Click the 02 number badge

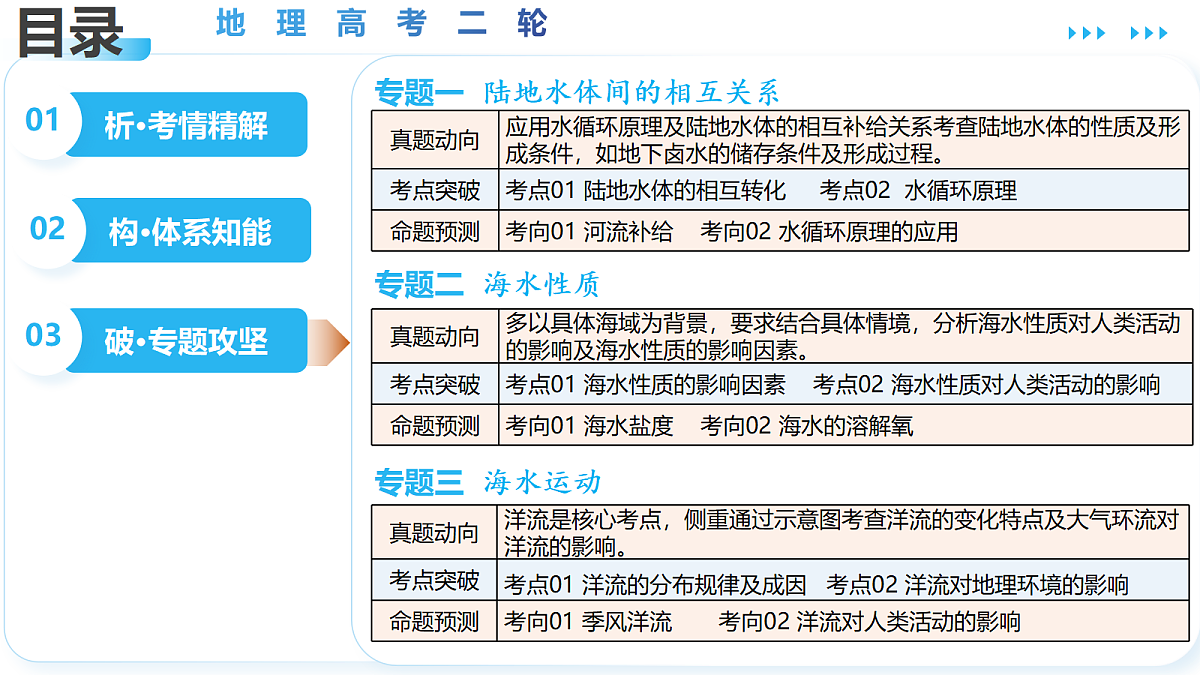(47, 229)
